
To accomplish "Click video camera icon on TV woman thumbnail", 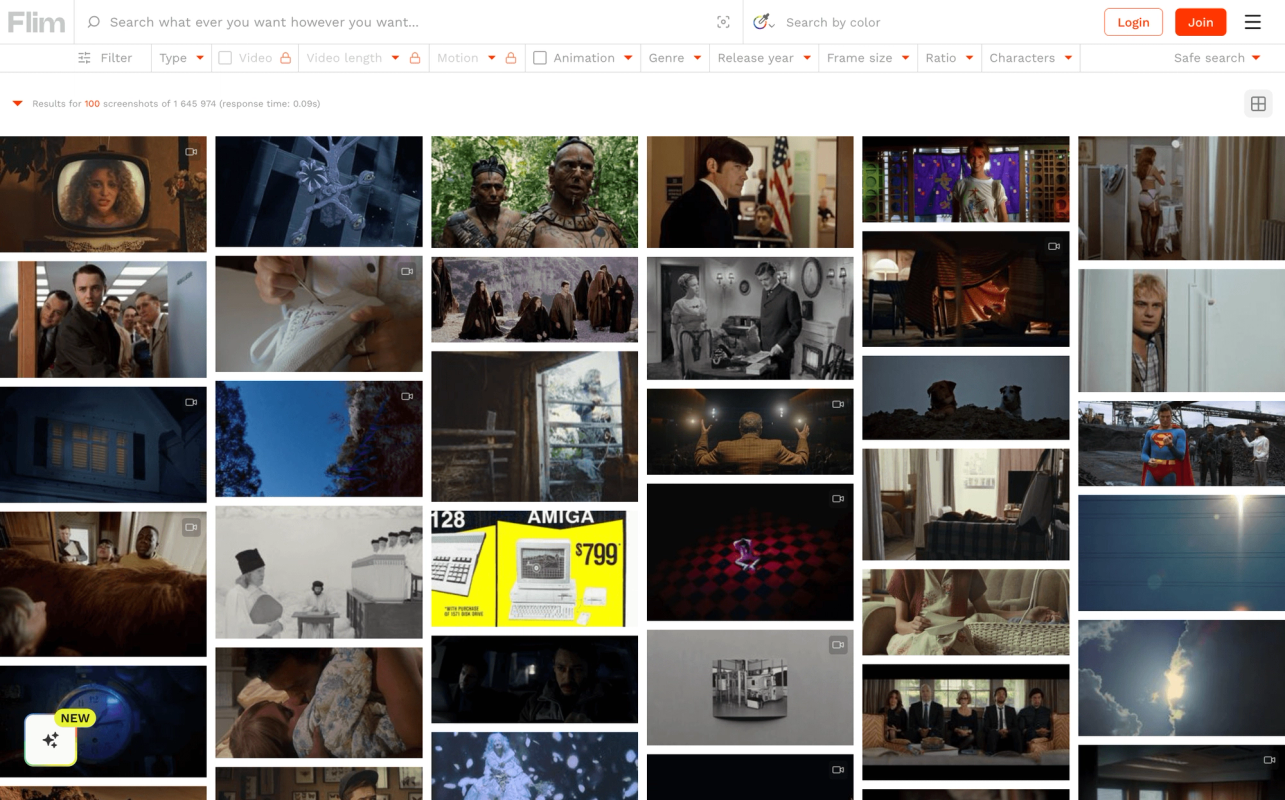I will pyautogui.click(x=191, y=151).
